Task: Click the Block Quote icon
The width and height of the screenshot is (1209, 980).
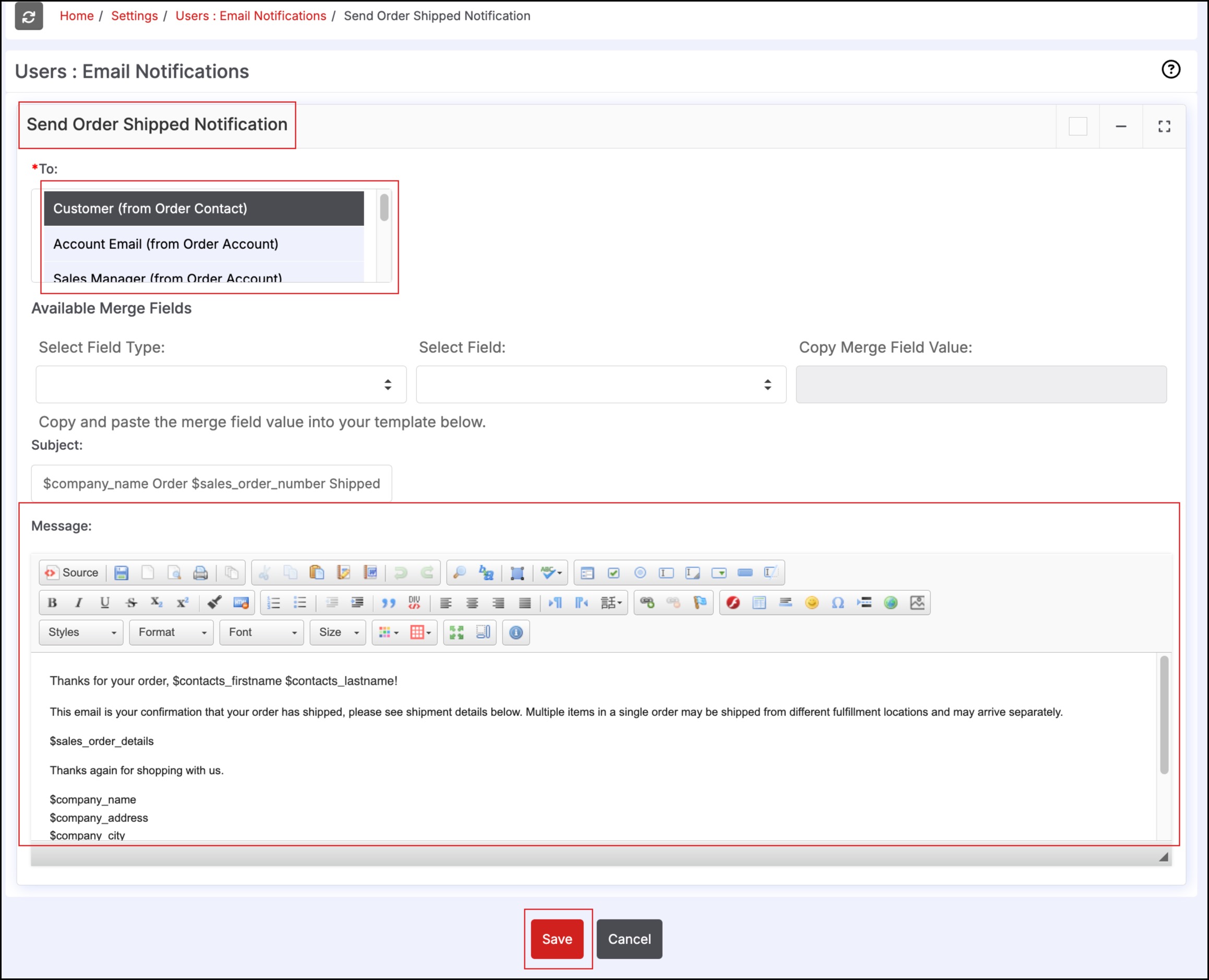Action: (x=388, y=602)
